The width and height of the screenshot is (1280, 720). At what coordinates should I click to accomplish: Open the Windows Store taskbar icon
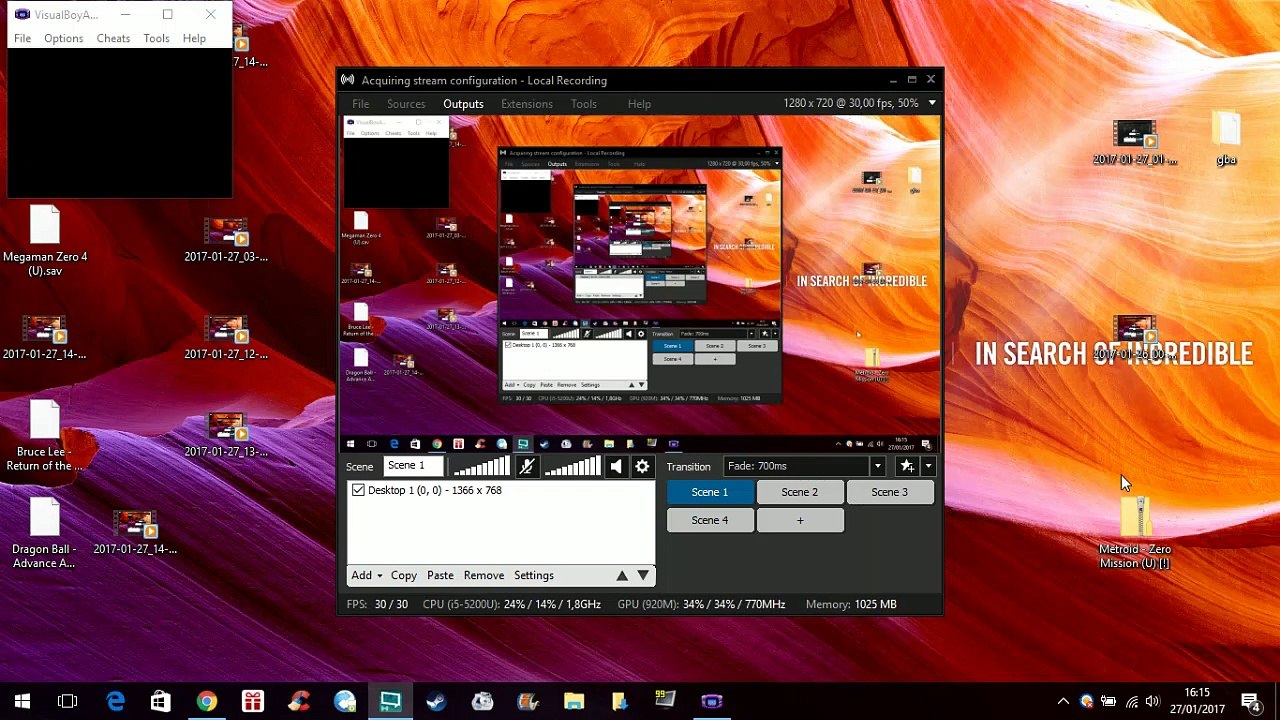click(160, 701)
